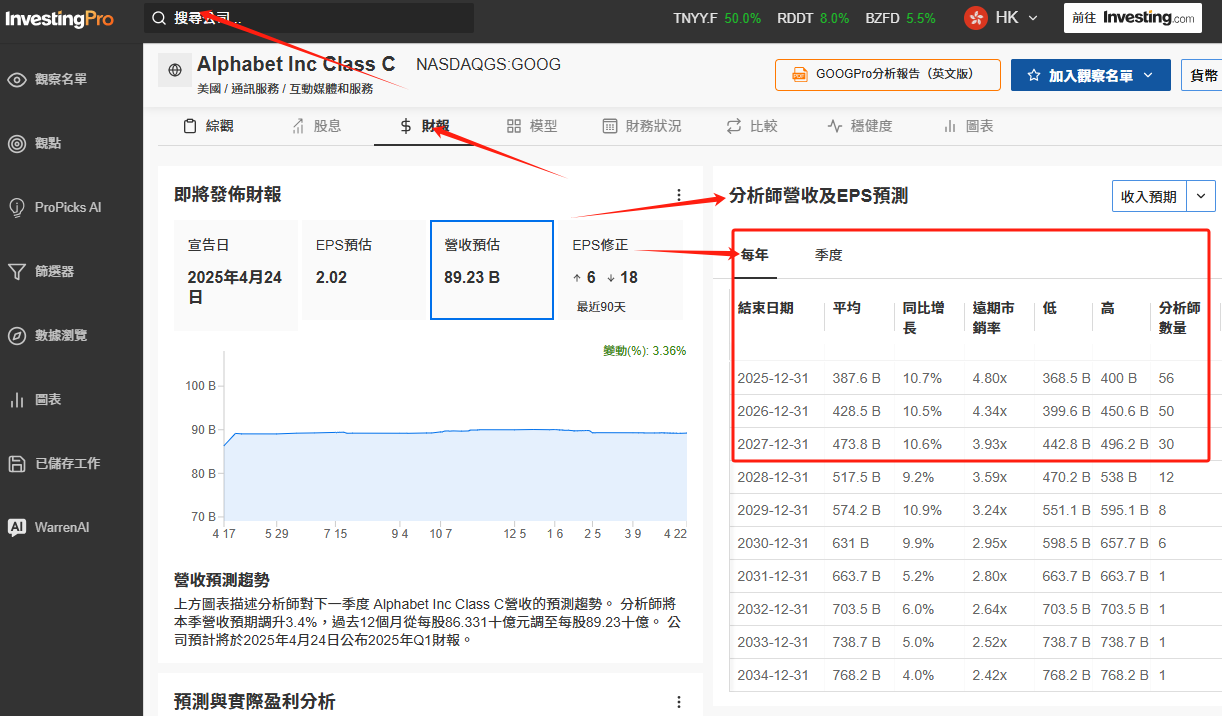Click the globe icon beside Alphabet Inc
This screenshot has height=716, width=1222.
click(175, 70)
